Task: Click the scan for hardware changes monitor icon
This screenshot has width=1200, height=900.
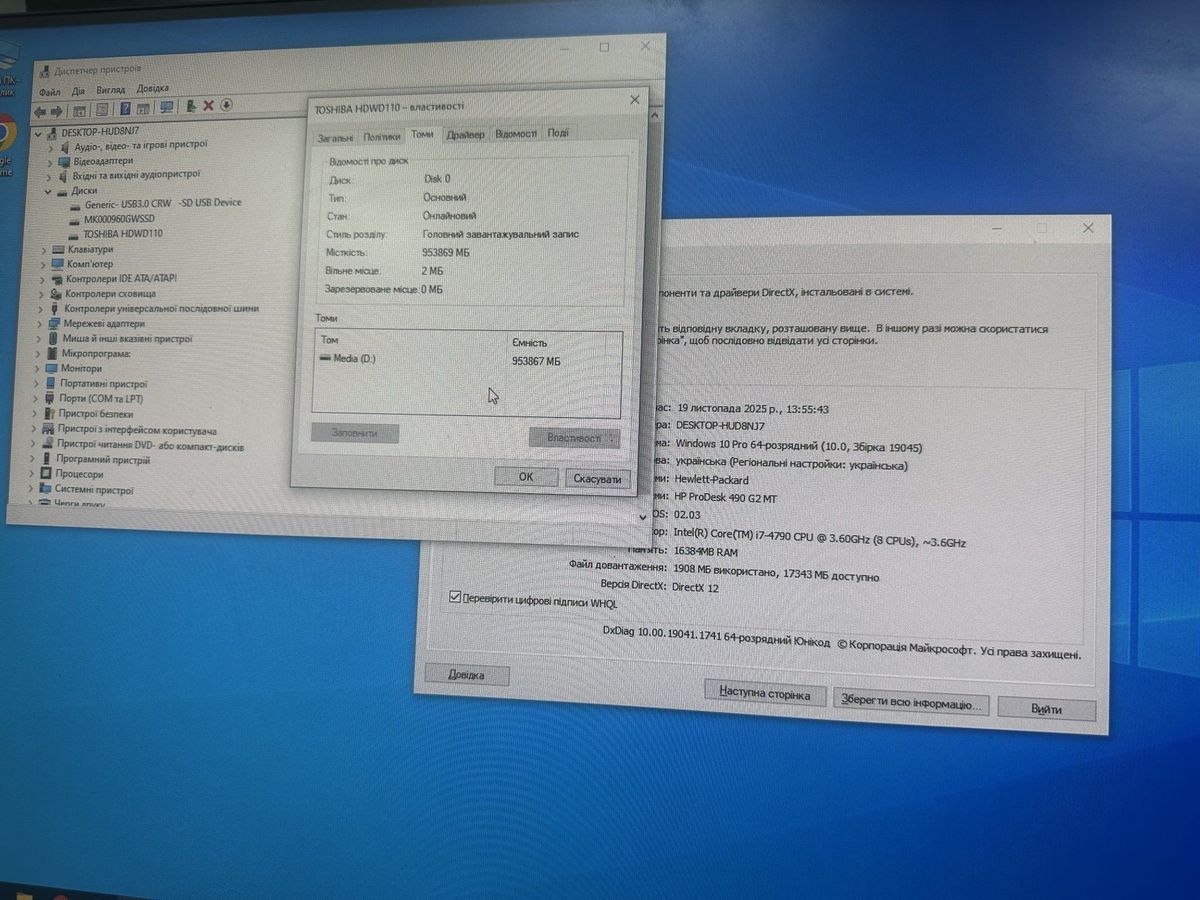Action: point(166,106)
